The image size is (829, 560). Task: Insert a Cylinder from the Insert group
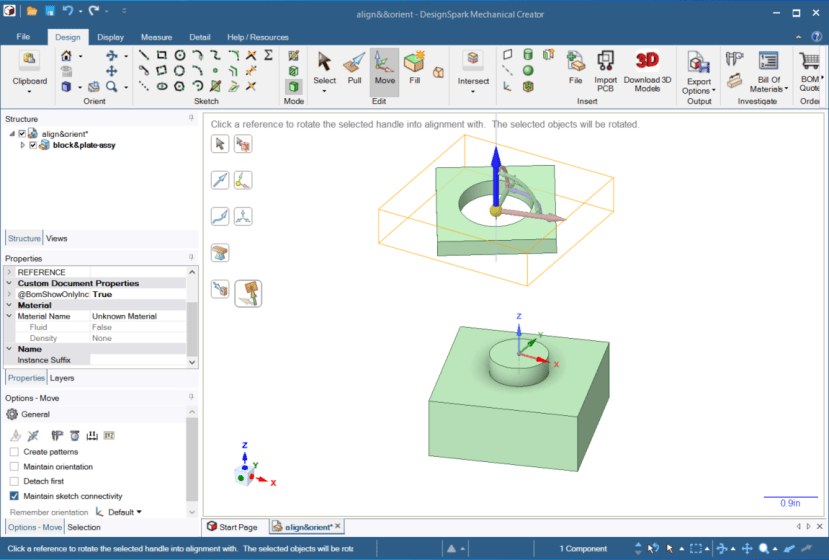pyautogui.click(x=528, y=54)
